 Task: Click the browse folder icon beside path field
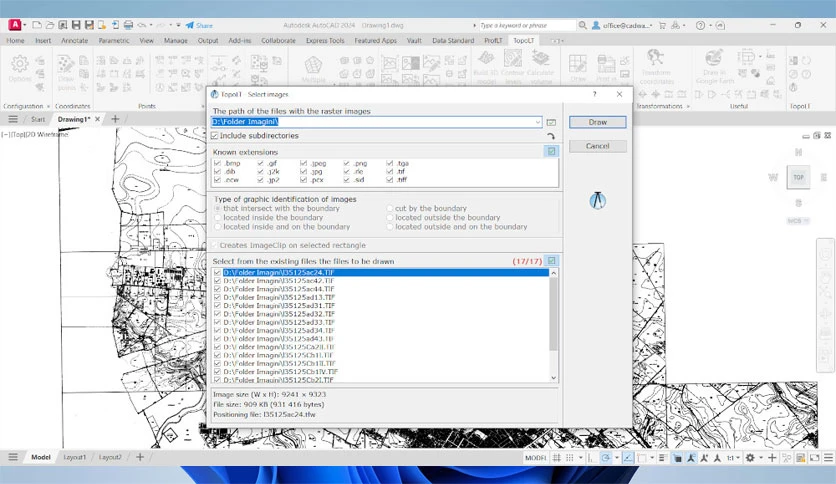pyautogui.click(x=551, y=122)
